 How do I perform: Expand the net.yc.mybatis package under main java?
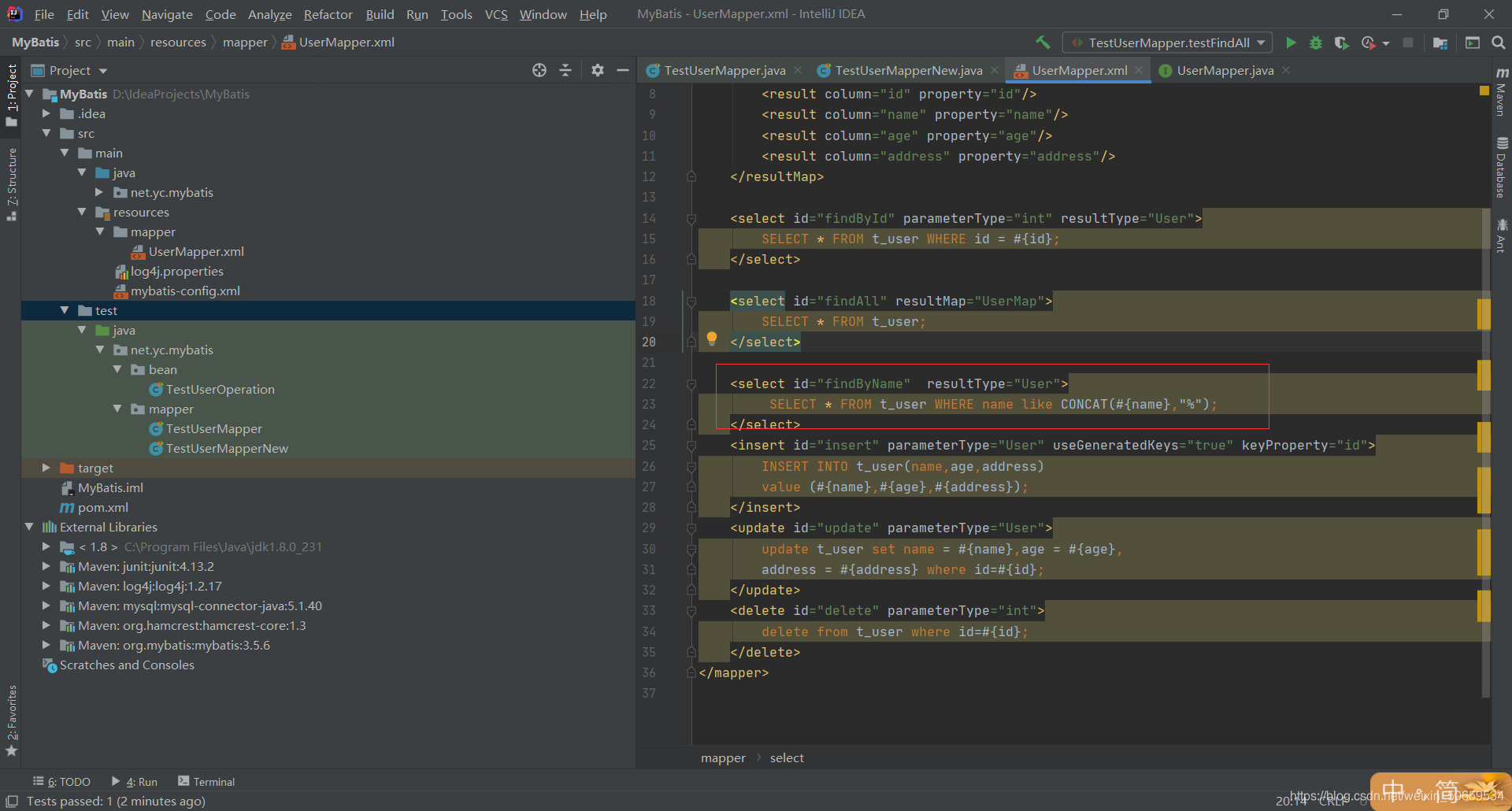click(x=99, y=192)
